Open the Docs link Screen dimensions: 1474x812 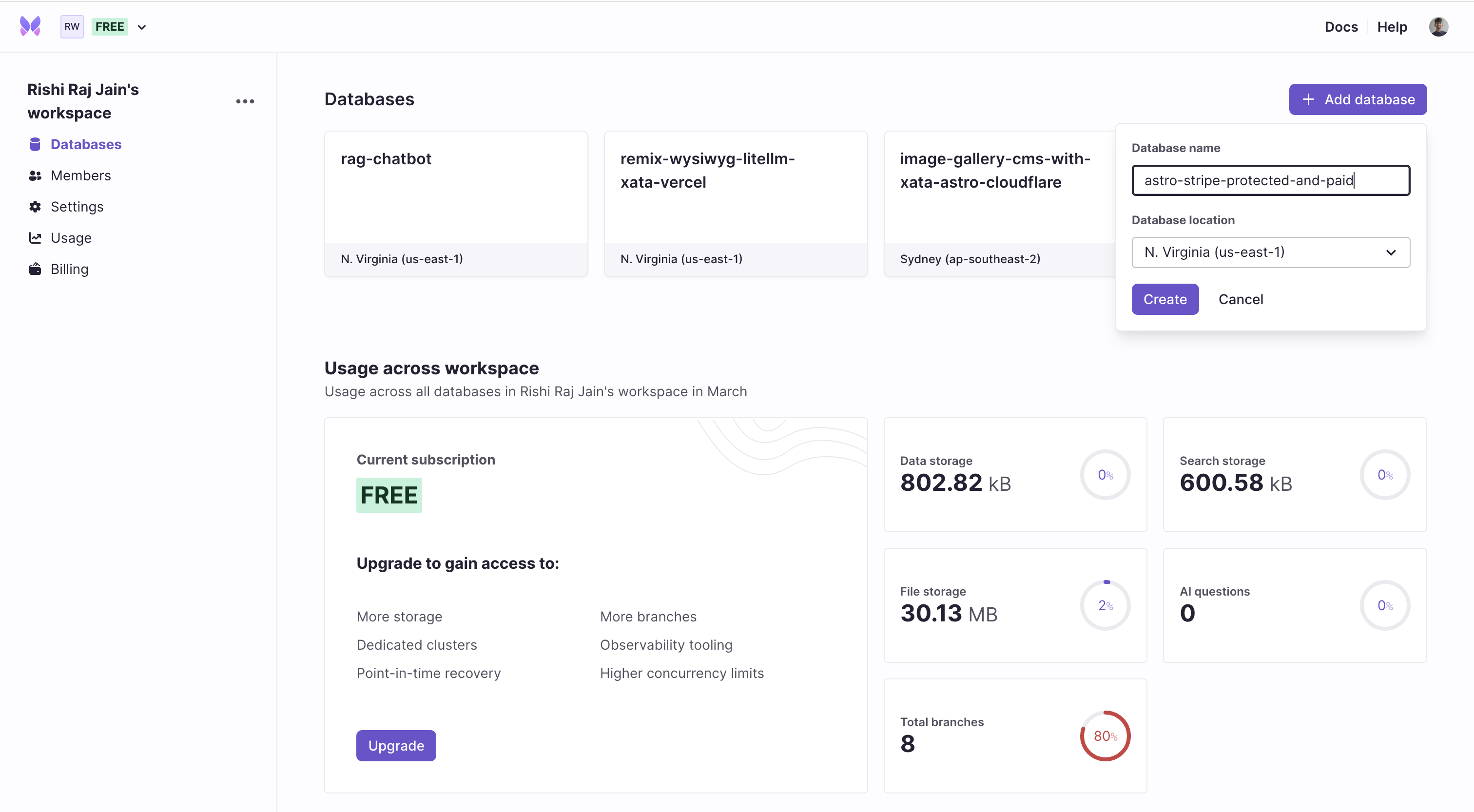click(1340, 27)
